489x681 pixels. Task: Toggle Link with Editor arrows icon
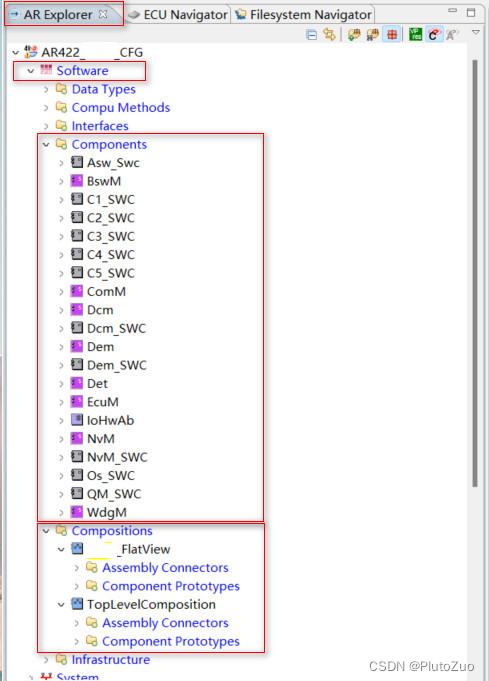tap(330, 35)
